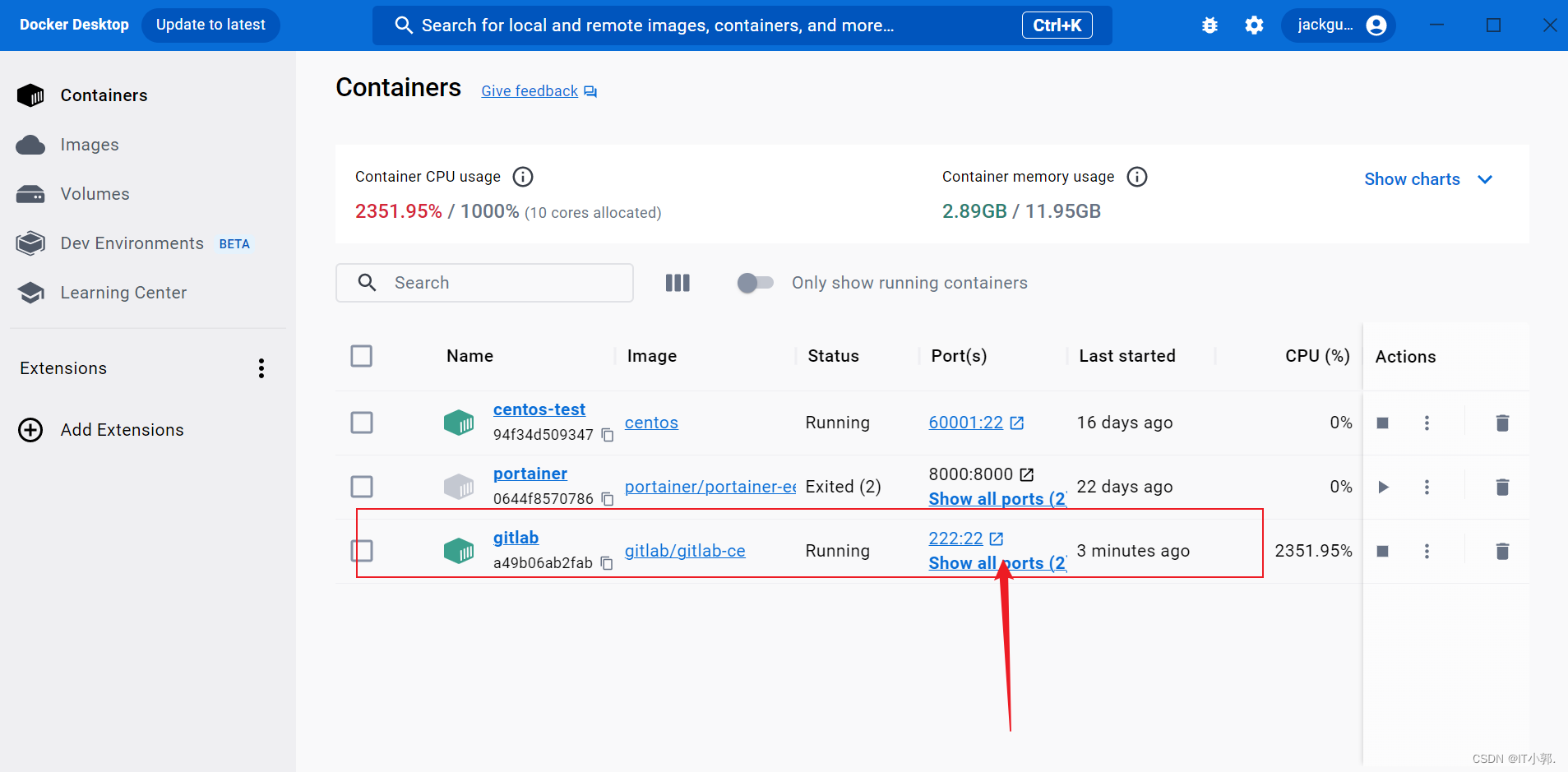Screen dimensions: 1568x772
Task: Click the centos-test container cube icon
Action: (x=459, y=423)
